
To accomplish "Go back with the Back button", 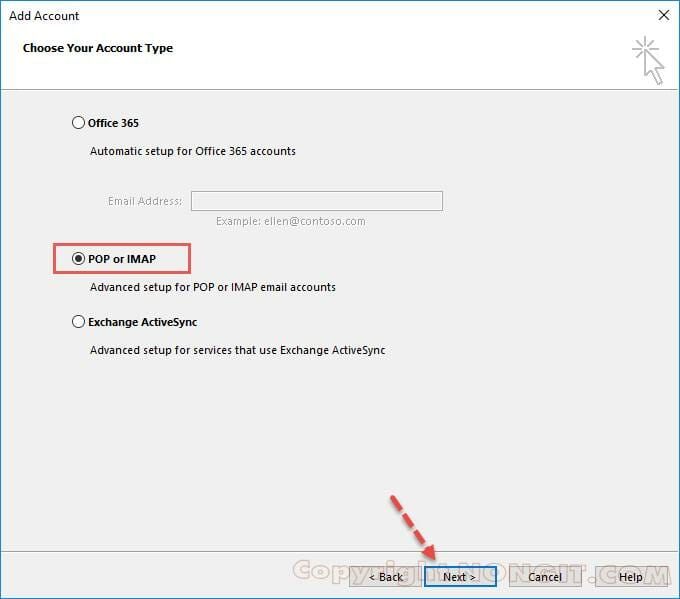I will [385, 577].
